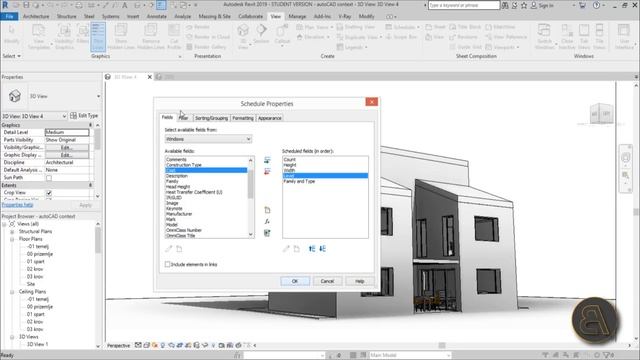Click the Autodesk App Store cart icon

pyautogui.click(x=582, y=5)
